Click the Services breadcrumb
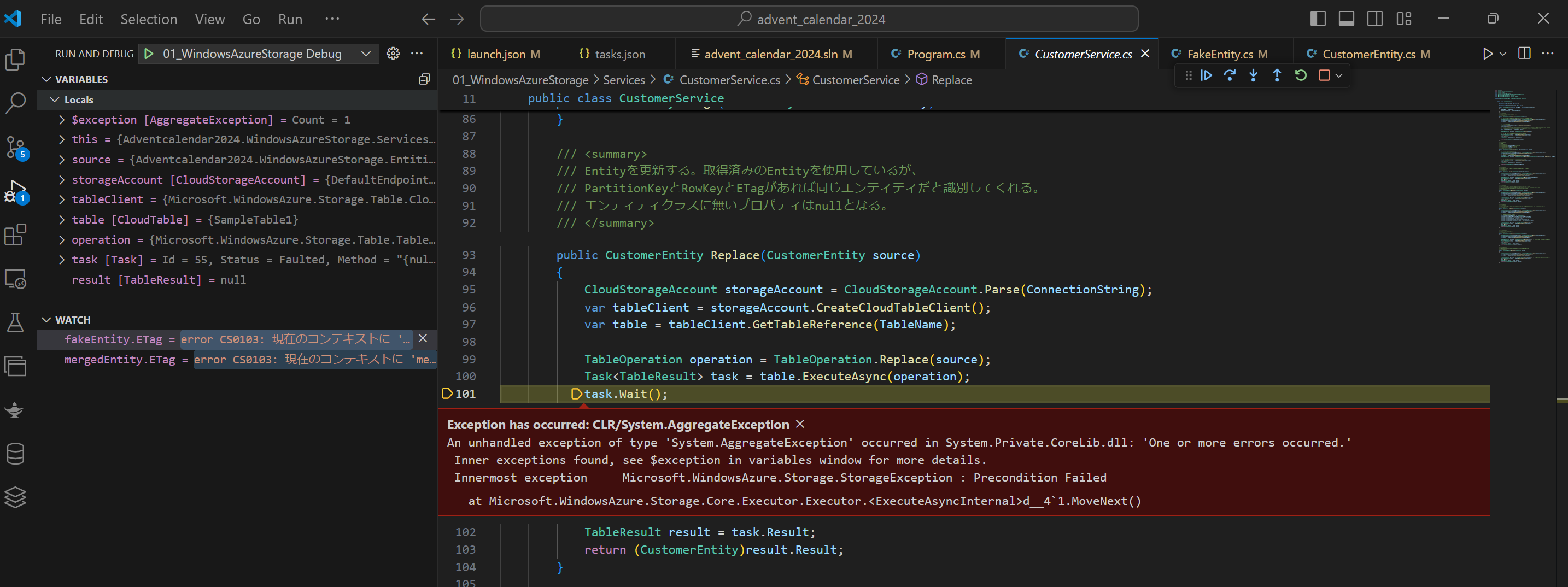Image resolution: width=1568 pixels, height=587 pixels. (x=623, y=80)
